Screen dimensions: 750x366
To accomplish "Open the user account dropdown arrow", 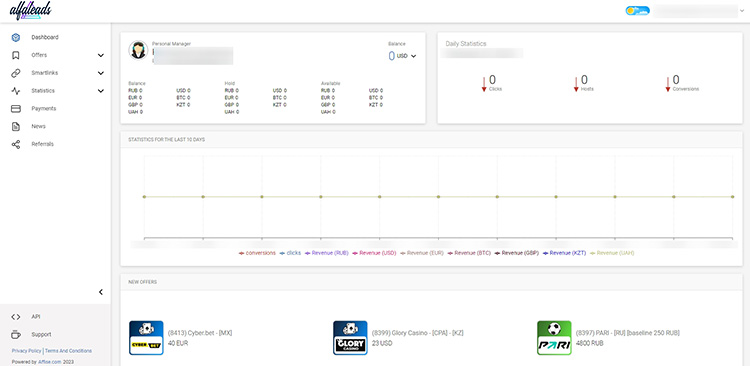I will pos(742,11).
